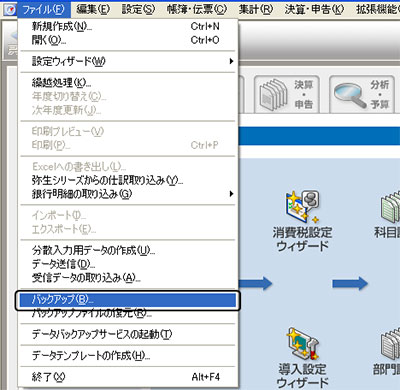
Task: Open the 決算・申告(K) menu
Action: (x=314, y=9)
